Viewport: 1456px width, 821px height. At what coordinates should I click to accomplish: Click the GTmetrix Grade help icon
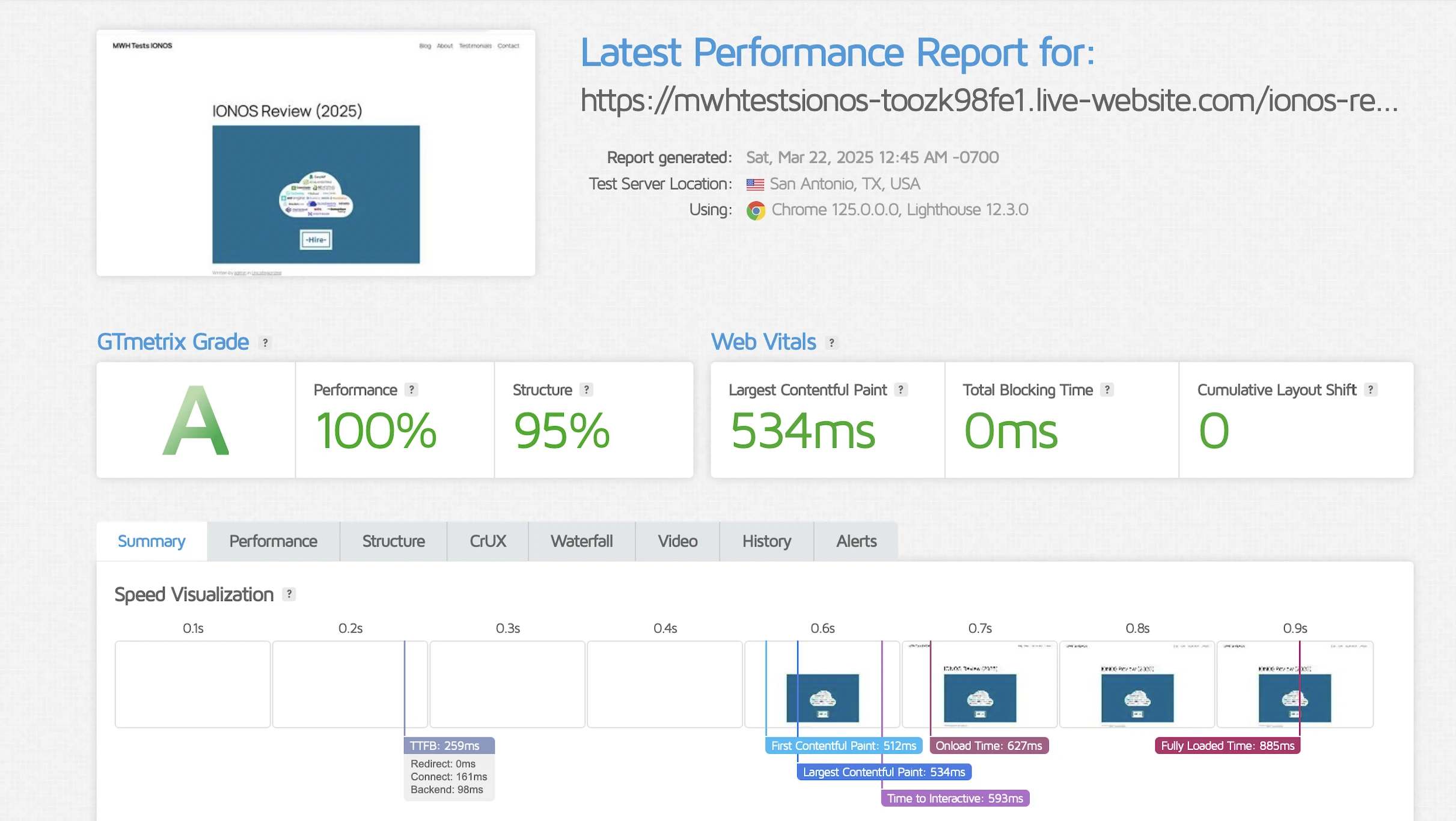point(265,343)
